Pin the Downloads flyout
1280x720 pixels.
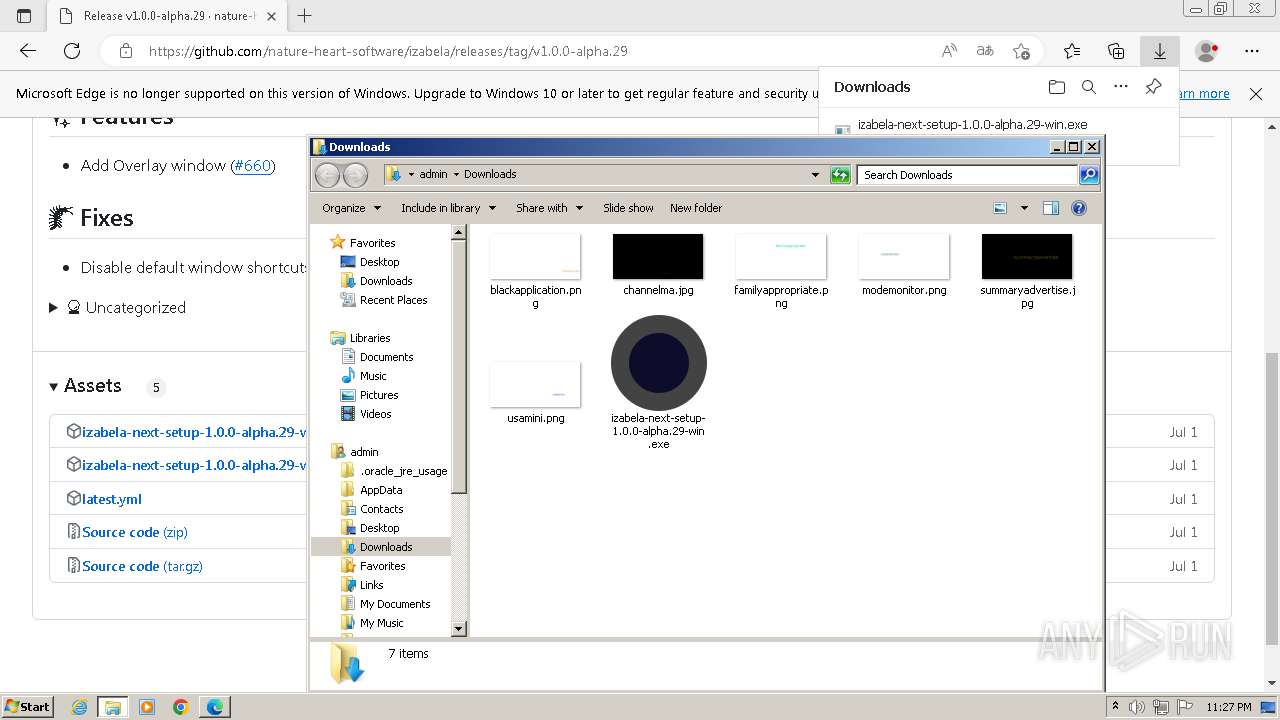pos(1153,87)
